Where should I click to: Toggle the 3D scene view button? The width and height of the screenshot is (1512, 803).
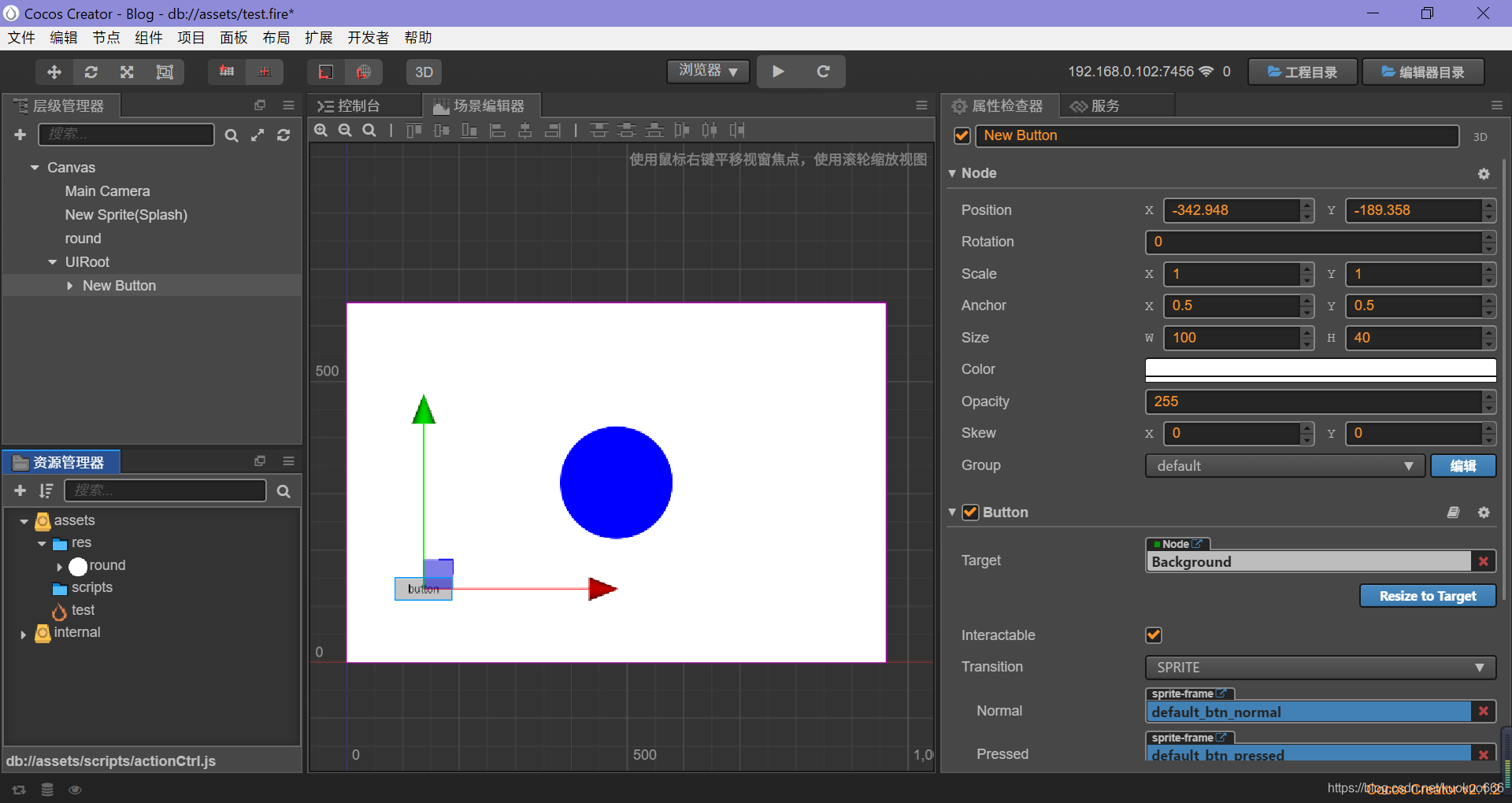(424, 72)
